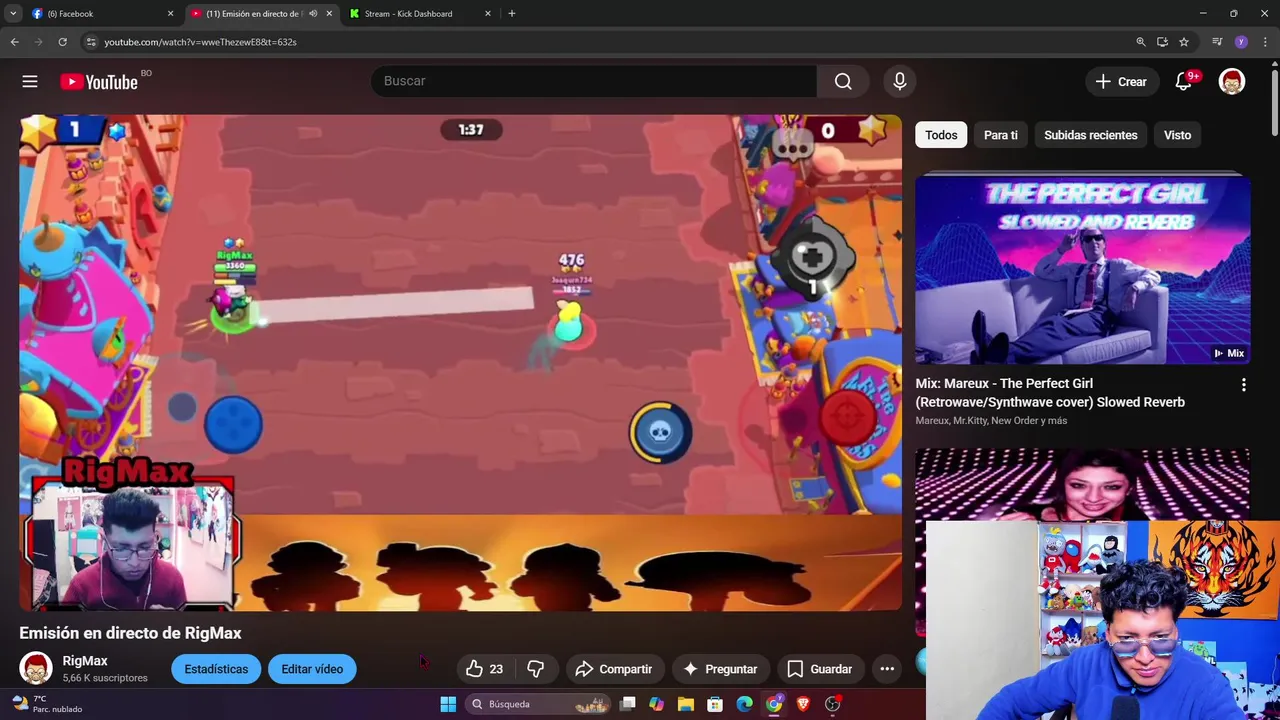Open Copilot from the taskbar
Image resolution: width=1280 pixels, height=720 pixels.
point(656,704)
